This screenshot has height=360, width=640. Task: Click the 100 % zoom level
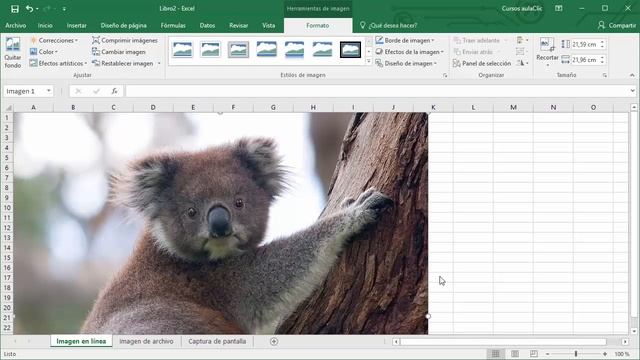[x=622, y=354]
